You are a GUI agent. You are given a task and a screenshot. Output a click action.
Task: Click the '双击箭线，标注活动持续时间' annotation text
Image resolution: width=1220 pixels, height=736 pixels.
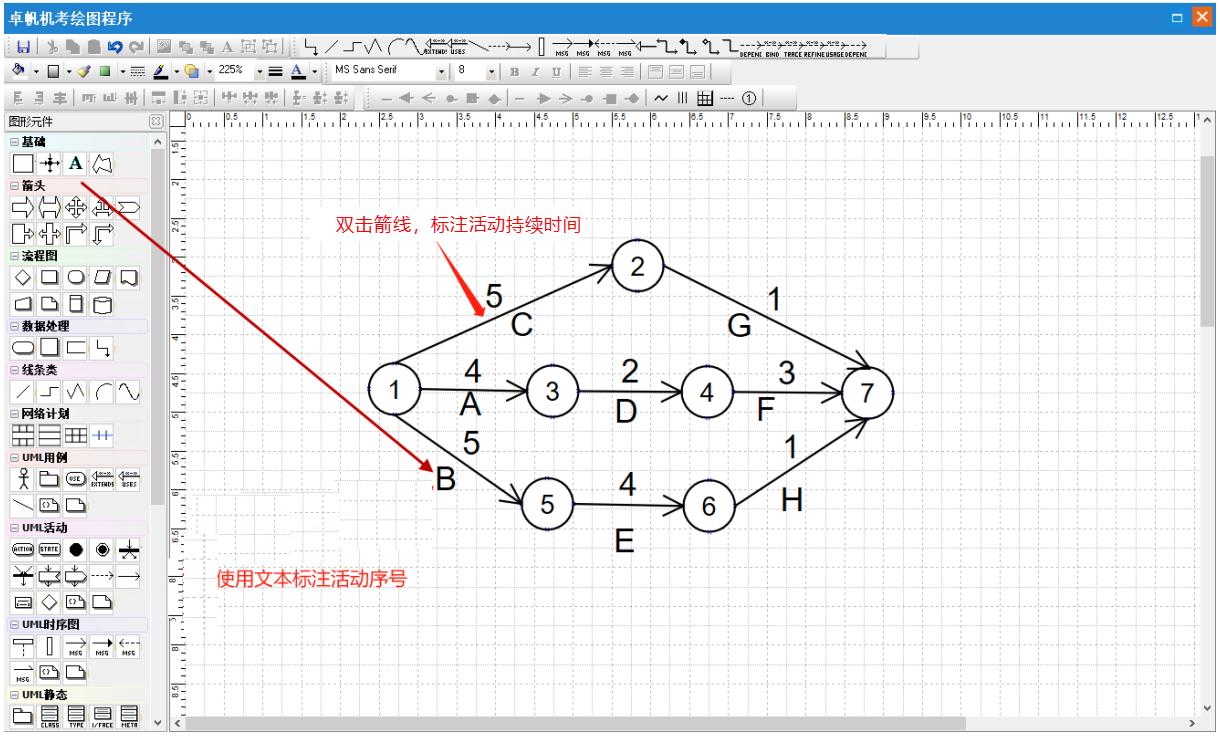coord(458,226)
